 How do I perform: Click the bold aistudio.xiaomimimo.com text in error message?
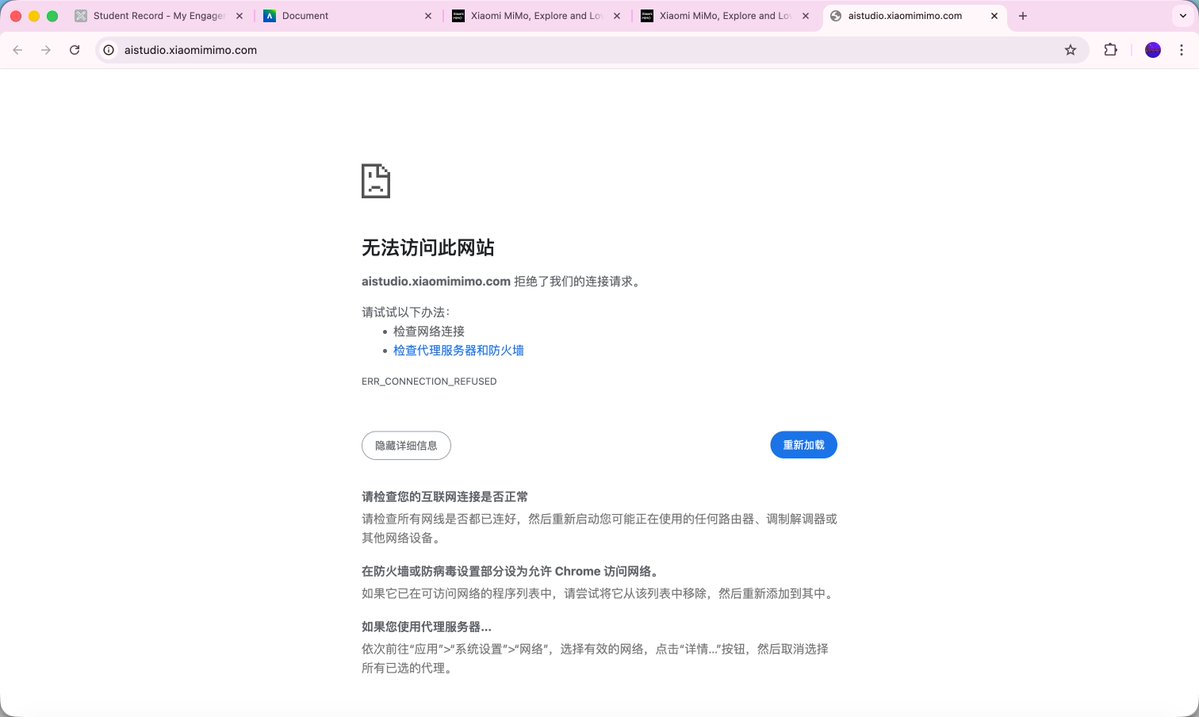point(436,281)
